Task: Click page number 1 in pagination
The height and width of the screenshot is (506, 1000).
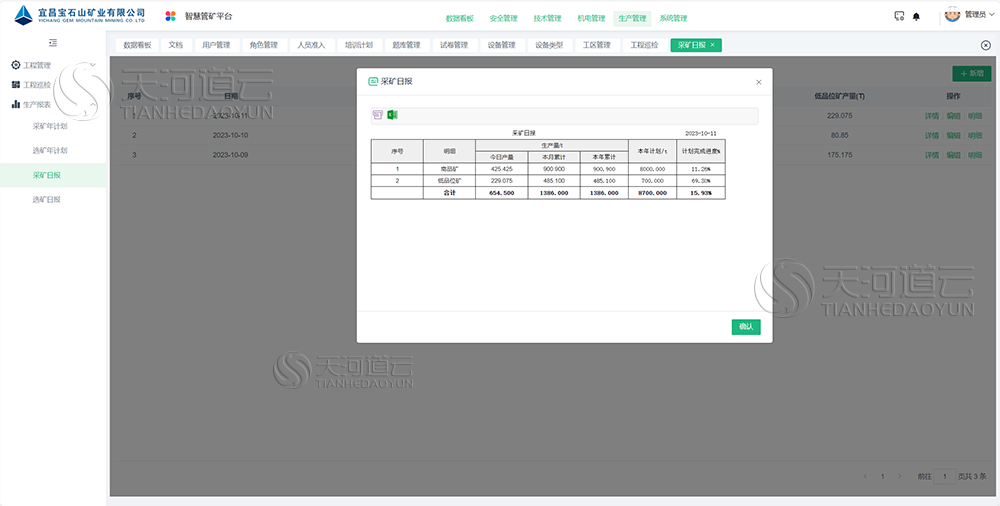Action: [883, 477]
